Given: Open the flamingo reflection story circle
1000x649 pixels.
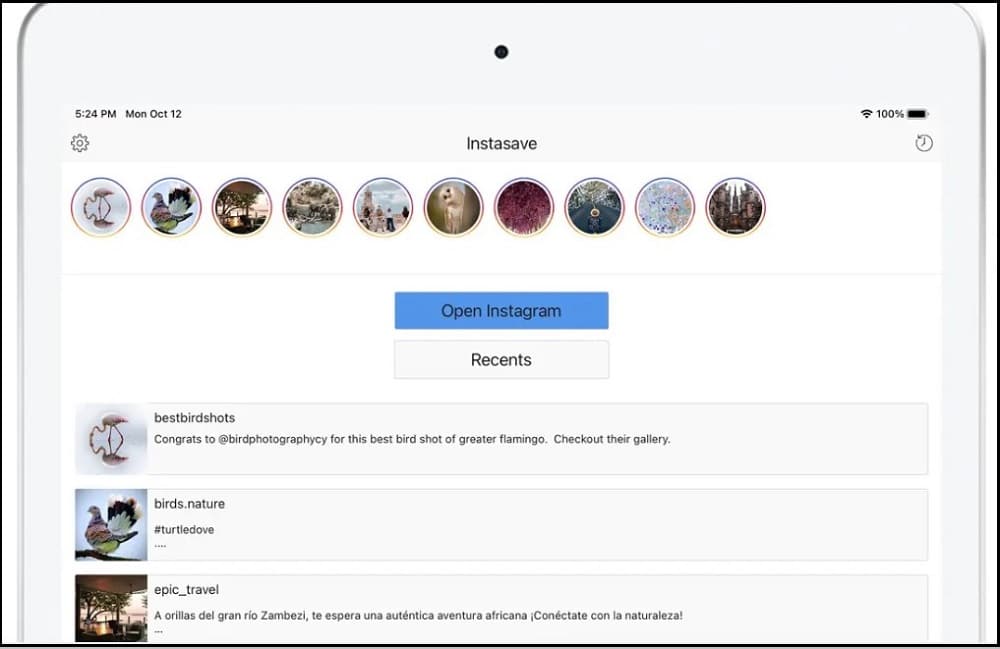Looking at the screenshot, I should [x=101, y=207].
